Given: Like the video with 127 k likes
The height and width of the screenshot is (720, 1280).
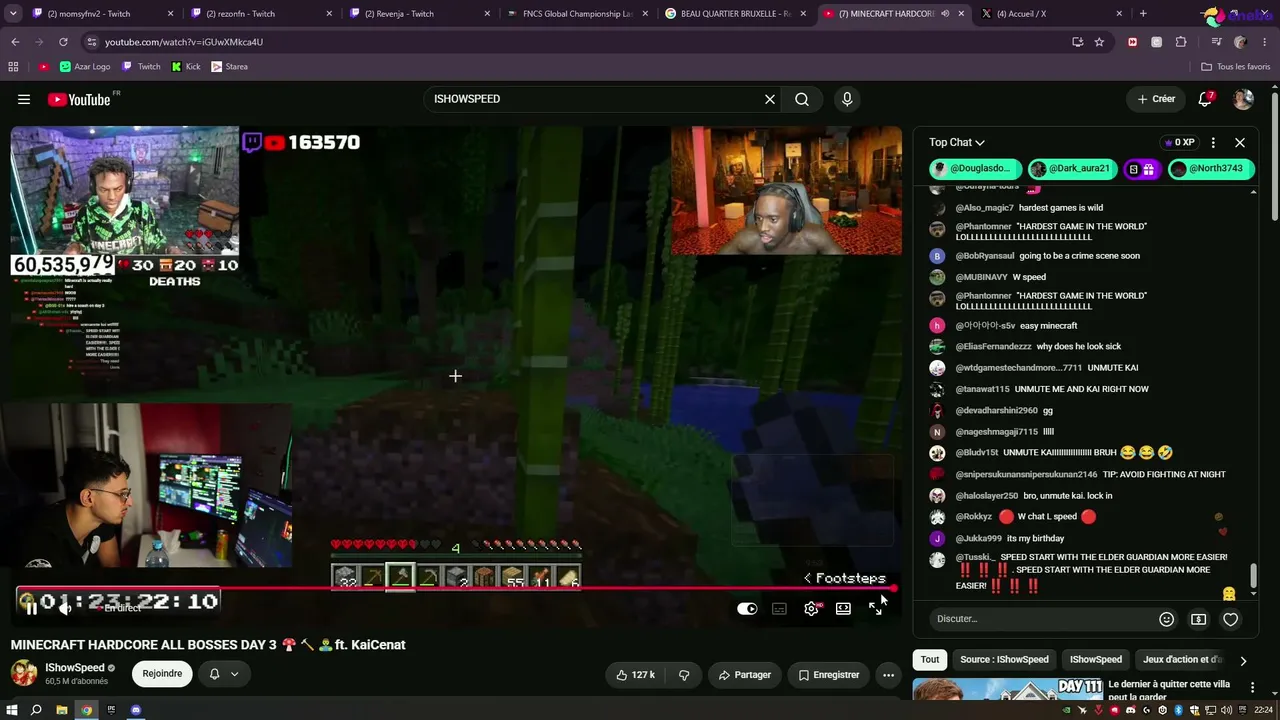Looking at the screenshot, I should click(635, 675).
